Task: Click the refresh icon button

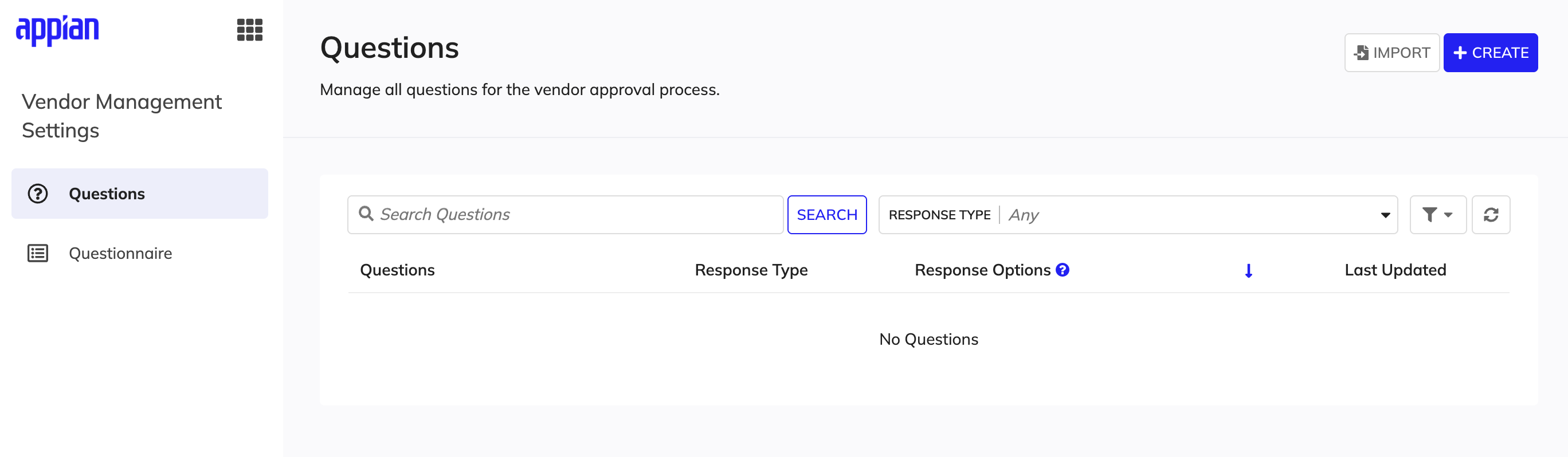Action: pyautogui.click(x=1491, y=215)
